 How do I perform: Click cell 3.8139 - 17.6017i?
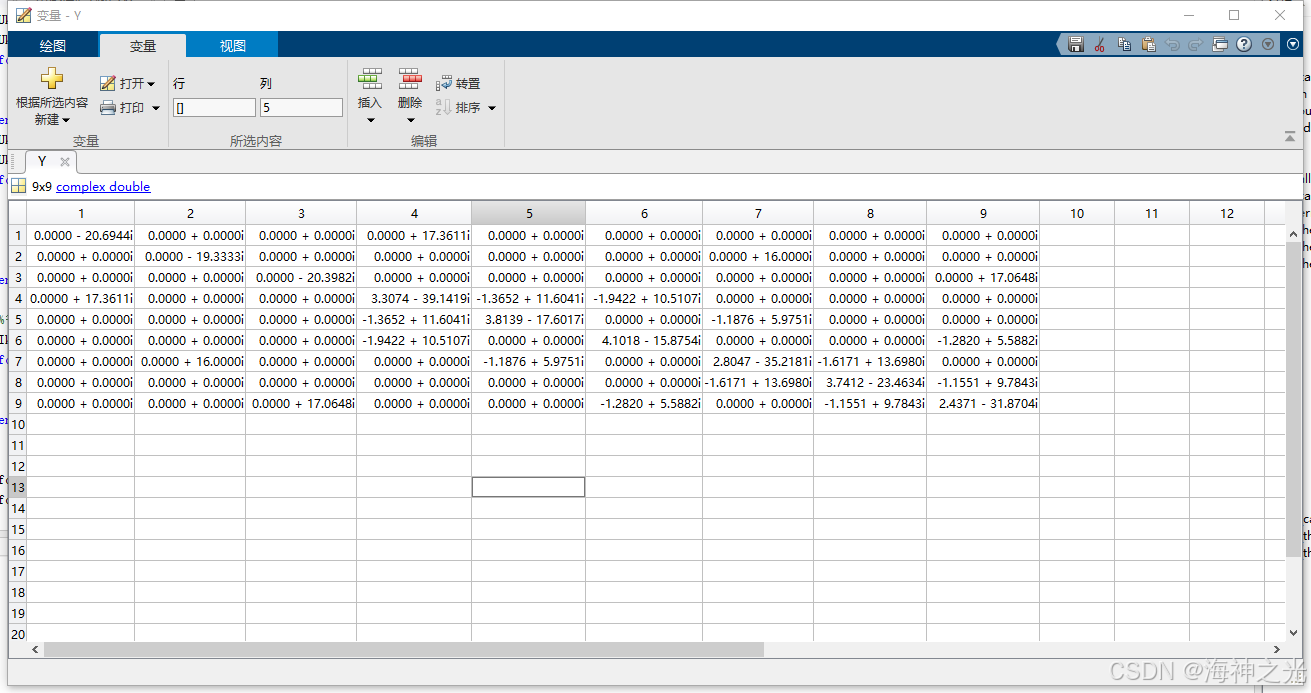point(529,319)
